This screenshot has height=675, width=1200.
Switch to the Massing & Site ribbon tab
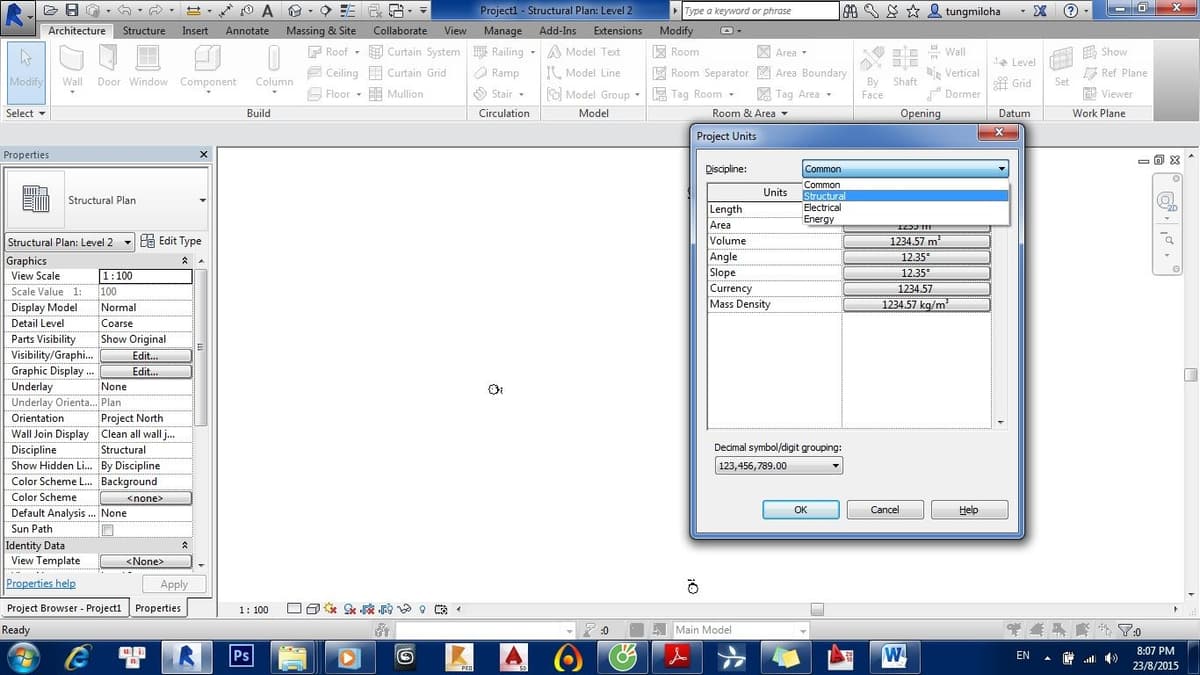tap(320, 31)
